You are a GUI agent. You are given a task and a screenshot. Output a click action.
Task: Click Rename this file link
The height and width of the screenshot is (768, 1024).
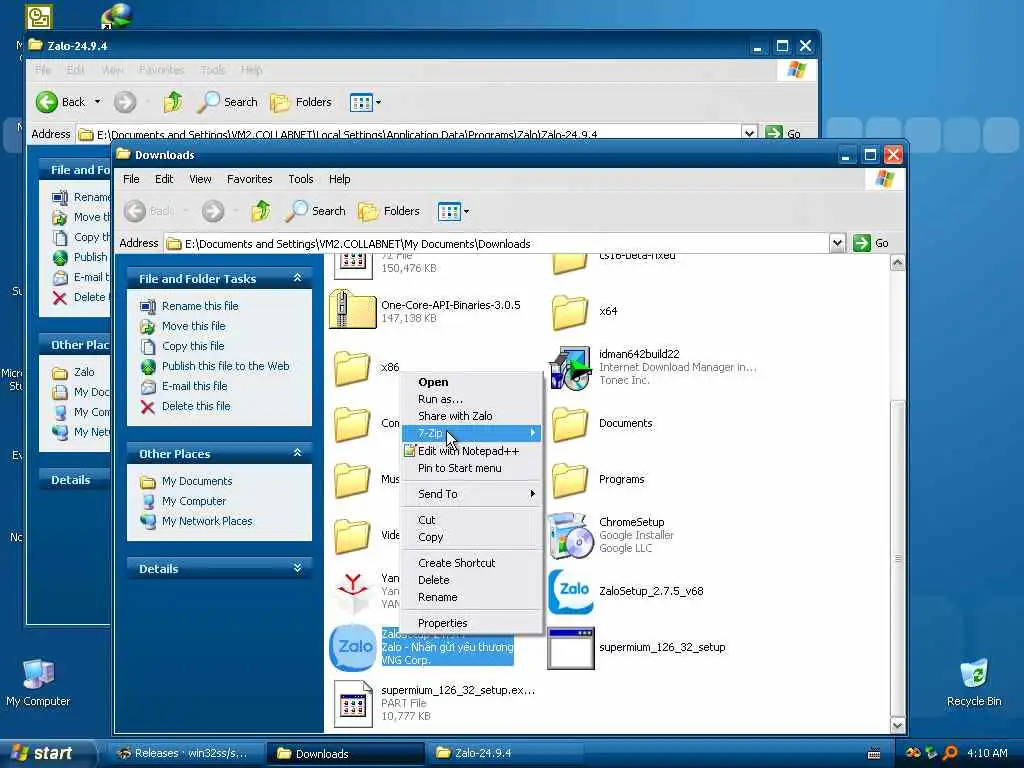[200, 306]
